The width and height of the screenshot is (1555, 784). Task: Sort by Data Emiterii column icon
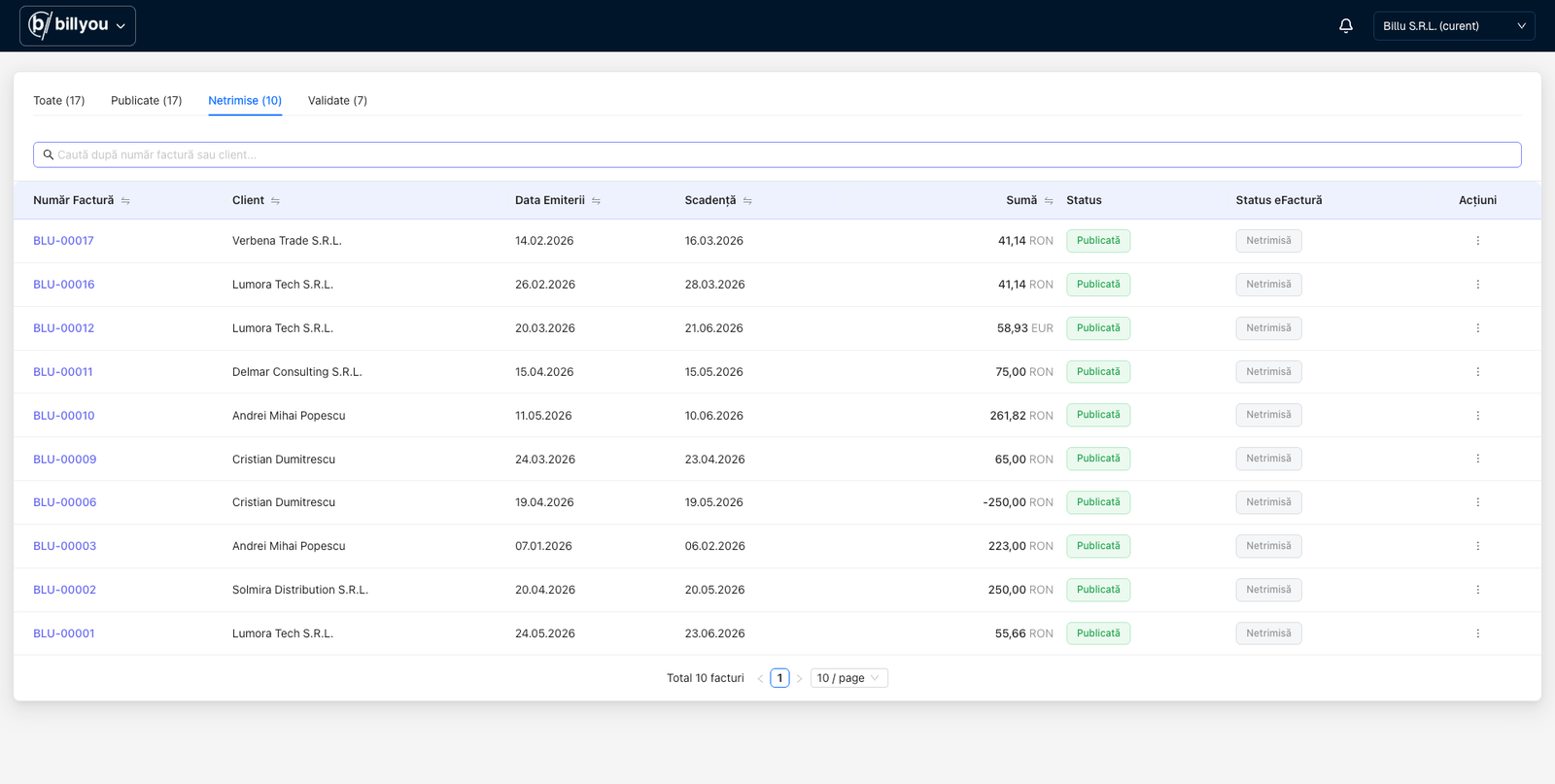tap(596, 201)
